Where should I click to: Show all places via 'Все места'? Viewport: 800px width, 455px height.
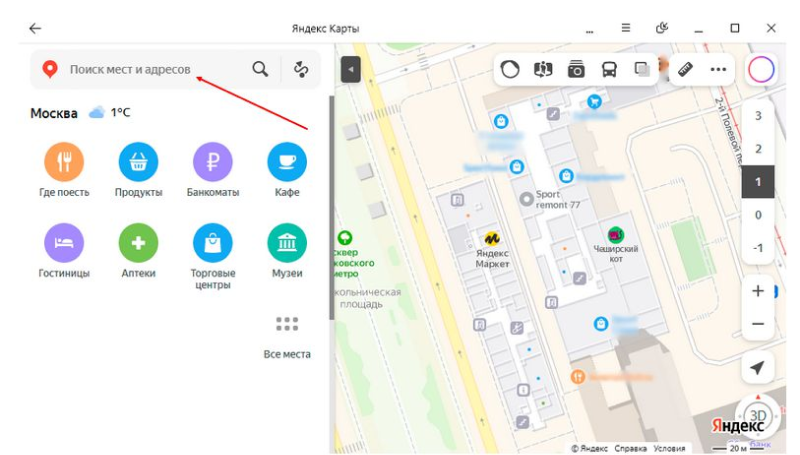click(287, 337)
